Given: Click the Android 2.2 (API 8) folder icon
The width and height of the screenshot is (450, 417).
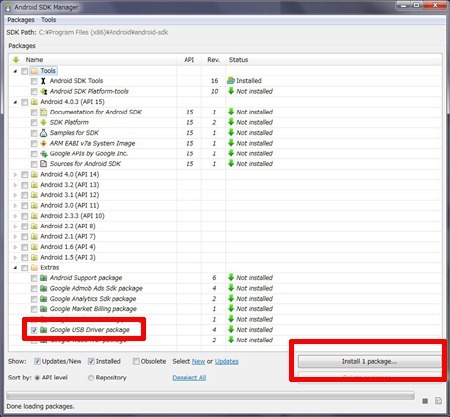Looking at the screenshot, I should pyautogui.click(x=34, y=226).
